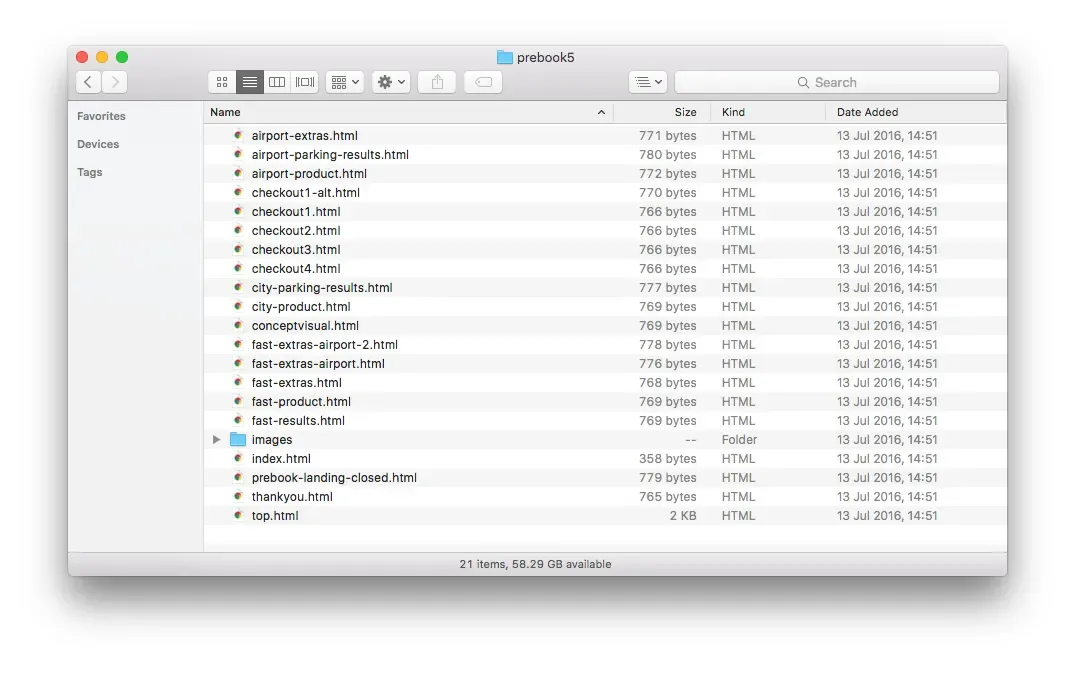Click the 358 bytes size of index.html
This screenshot has height=674, width=1079.
pyautogui.click(x=667, y=459)
